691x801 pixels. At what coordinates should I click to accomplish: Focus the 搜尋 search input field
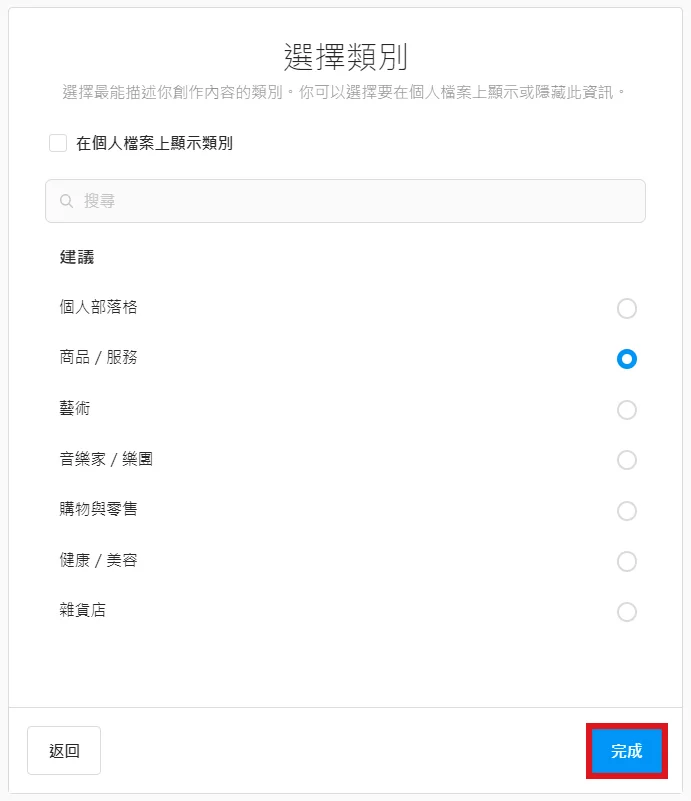coord(345,201)
